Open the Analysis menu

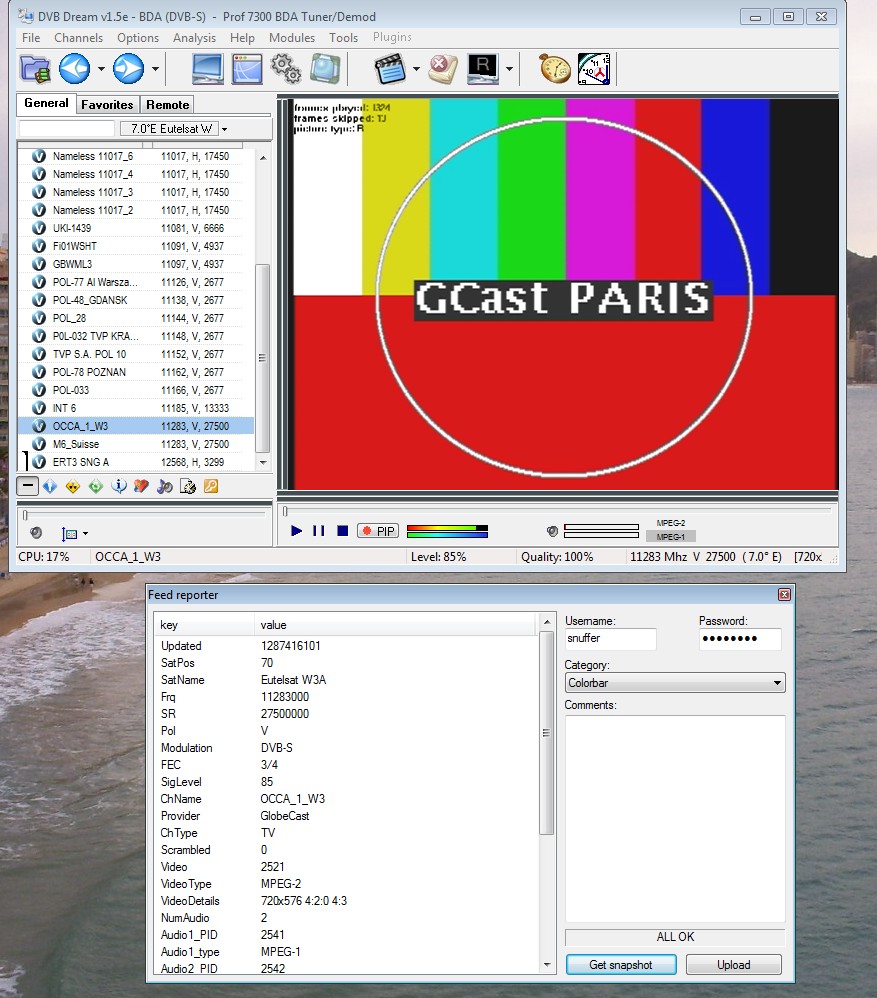[195, 38]
